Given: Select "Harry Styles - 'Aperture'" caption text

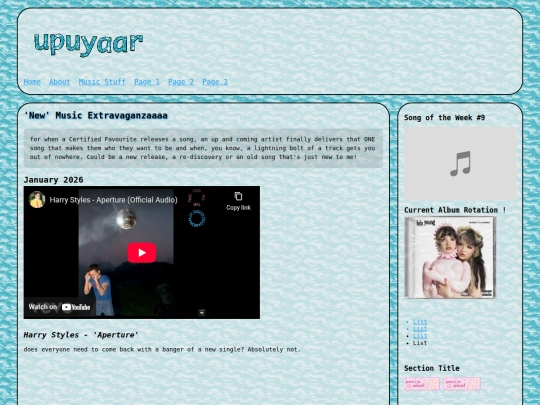Looking at the screenshot, I should (x=81, y=335).
